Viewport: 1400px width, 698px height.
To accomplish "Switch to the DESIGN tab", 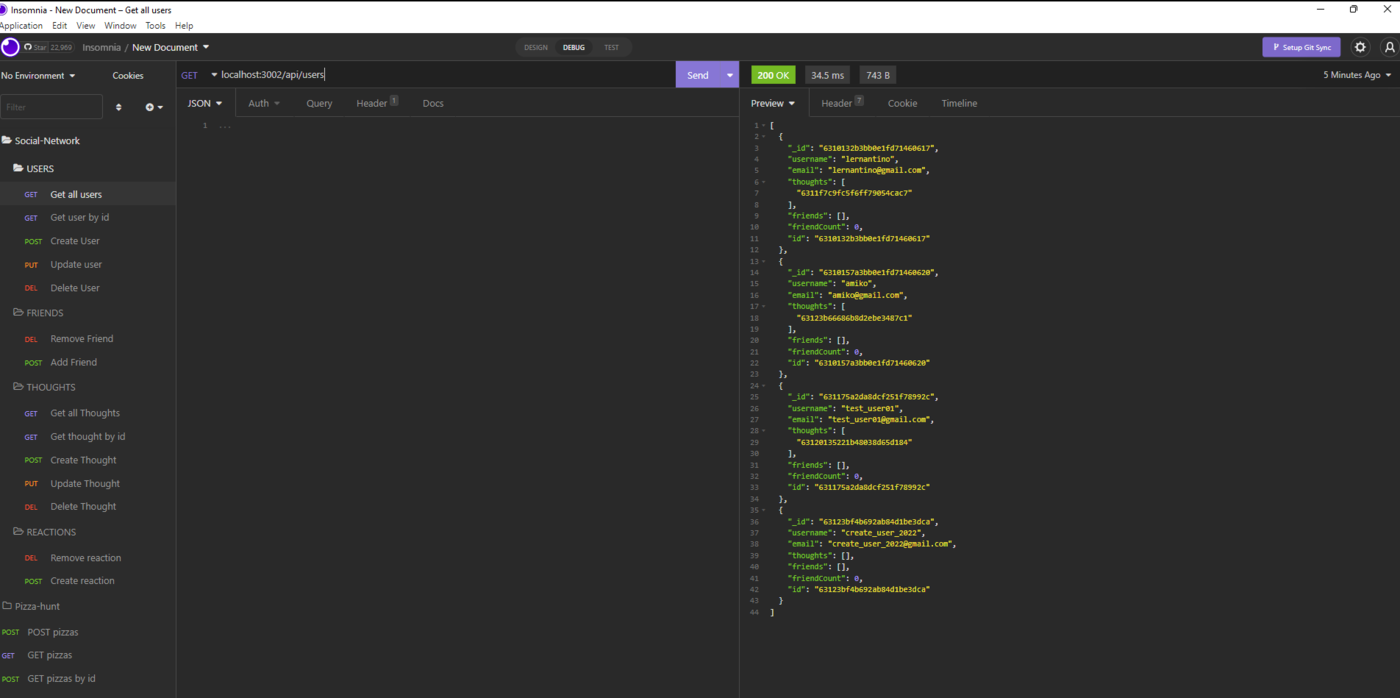I will [535, 47].
